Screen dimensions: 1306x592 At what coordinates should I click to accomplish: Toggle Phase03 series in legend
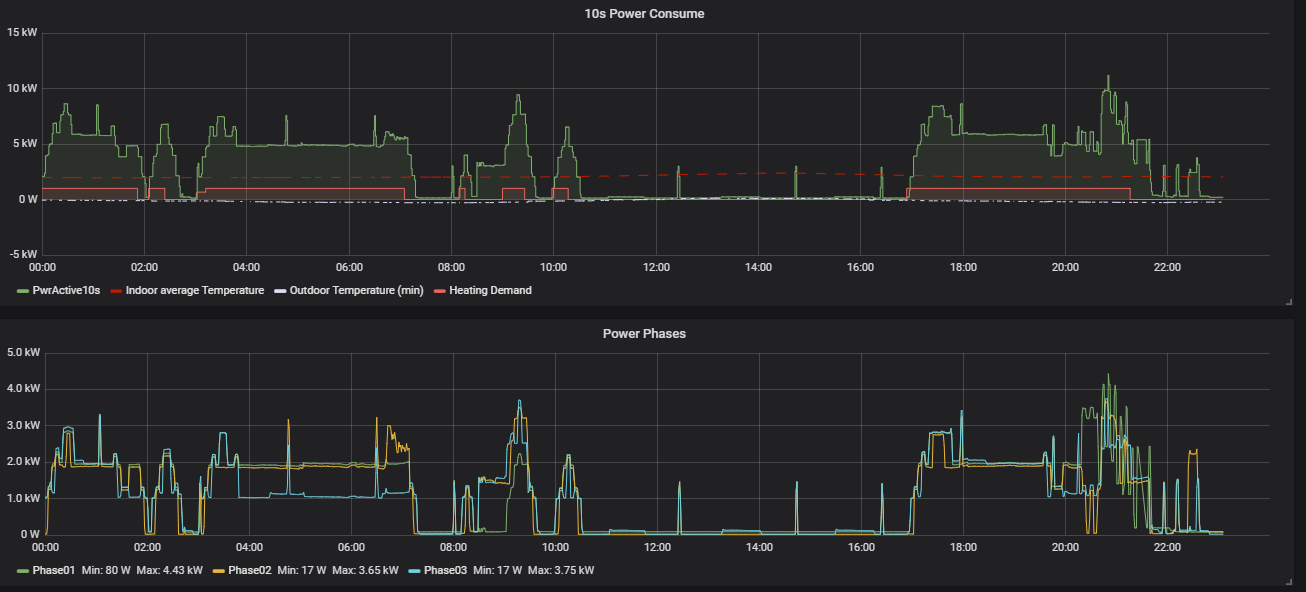coord(446,570)
